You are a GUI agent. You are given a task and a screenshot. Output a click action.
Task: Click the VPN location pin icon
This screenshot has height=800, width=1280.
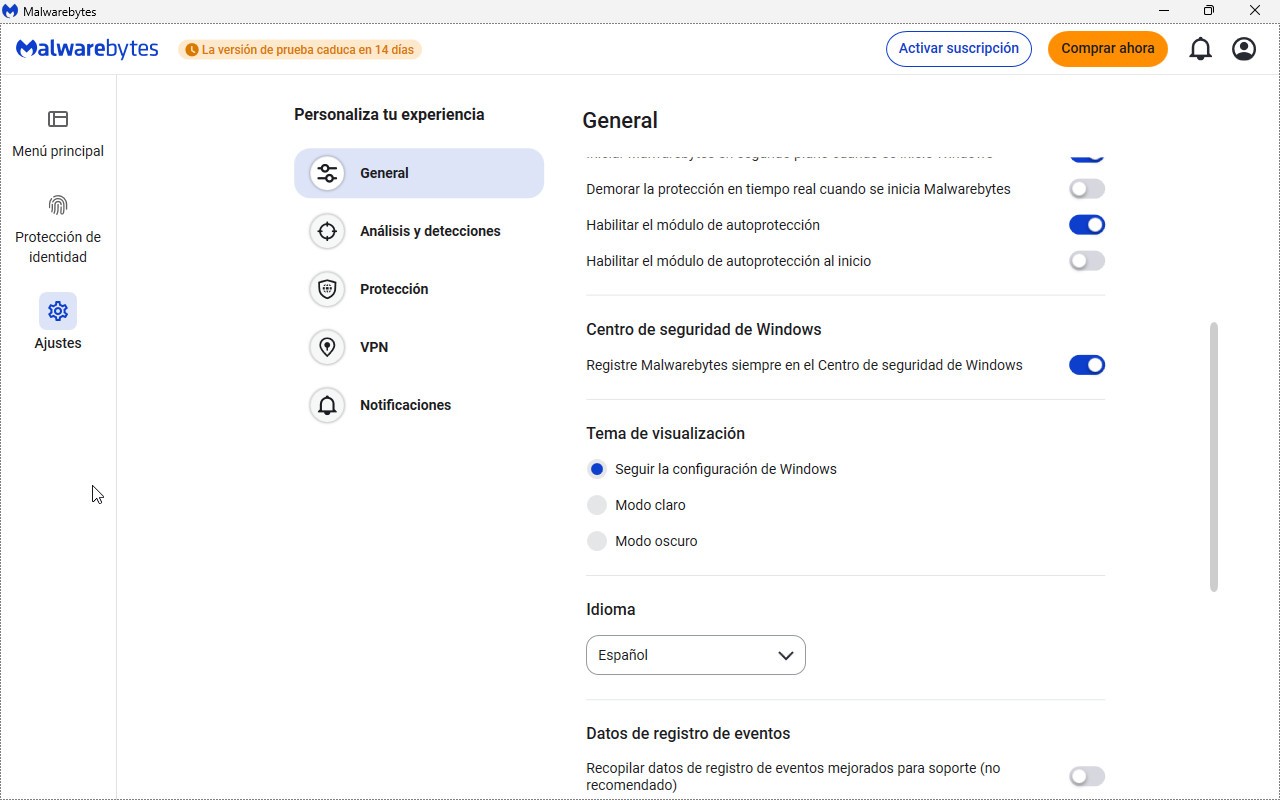[327, 347]
